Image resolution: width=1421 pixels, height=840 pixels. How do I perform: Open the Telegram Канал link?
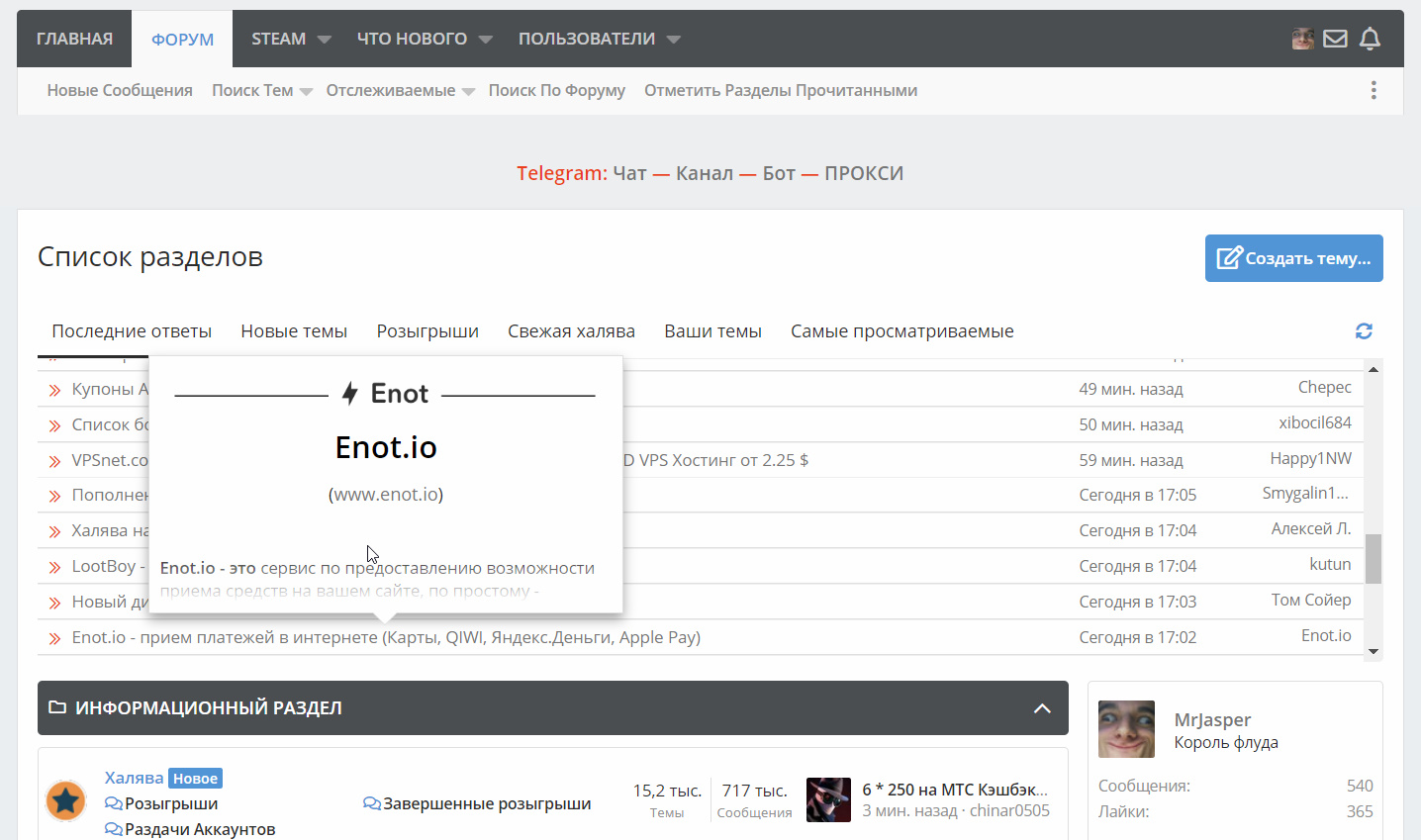(x=705, y=173)
